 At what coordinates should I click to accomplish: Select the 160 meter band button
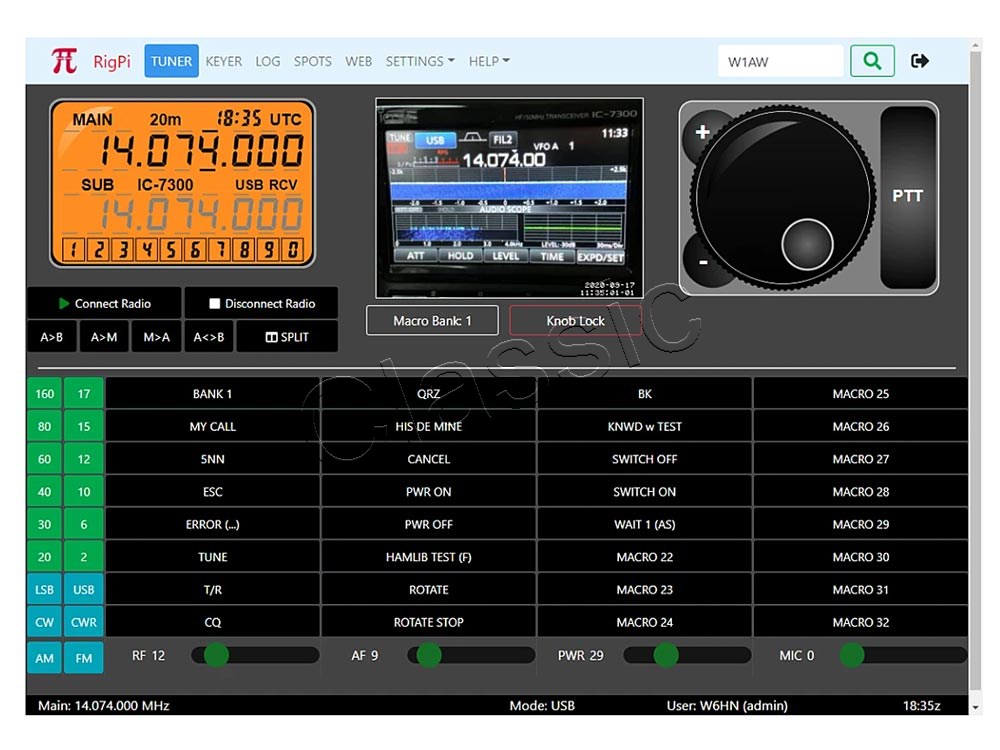point(44,394)
